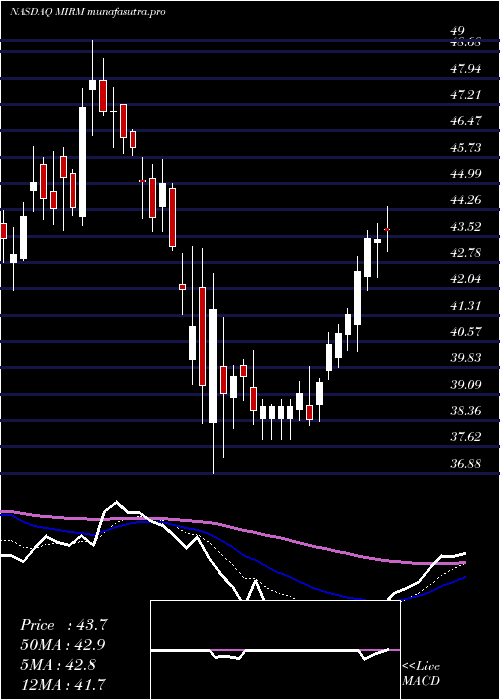The image size is (500, 700).
Task: Click the 45.73 price axis label
Action: (x=466, y=147)
